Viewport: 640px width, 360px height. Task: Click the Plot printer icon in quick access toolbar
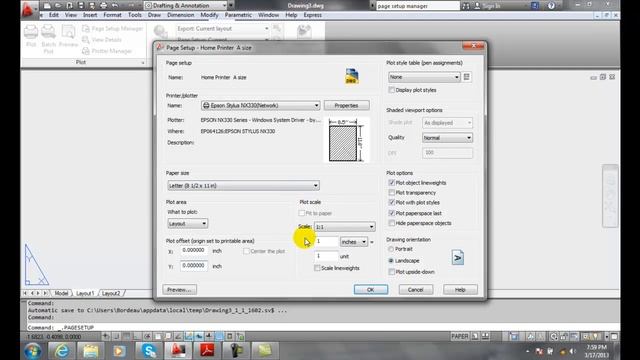[103, 6]
